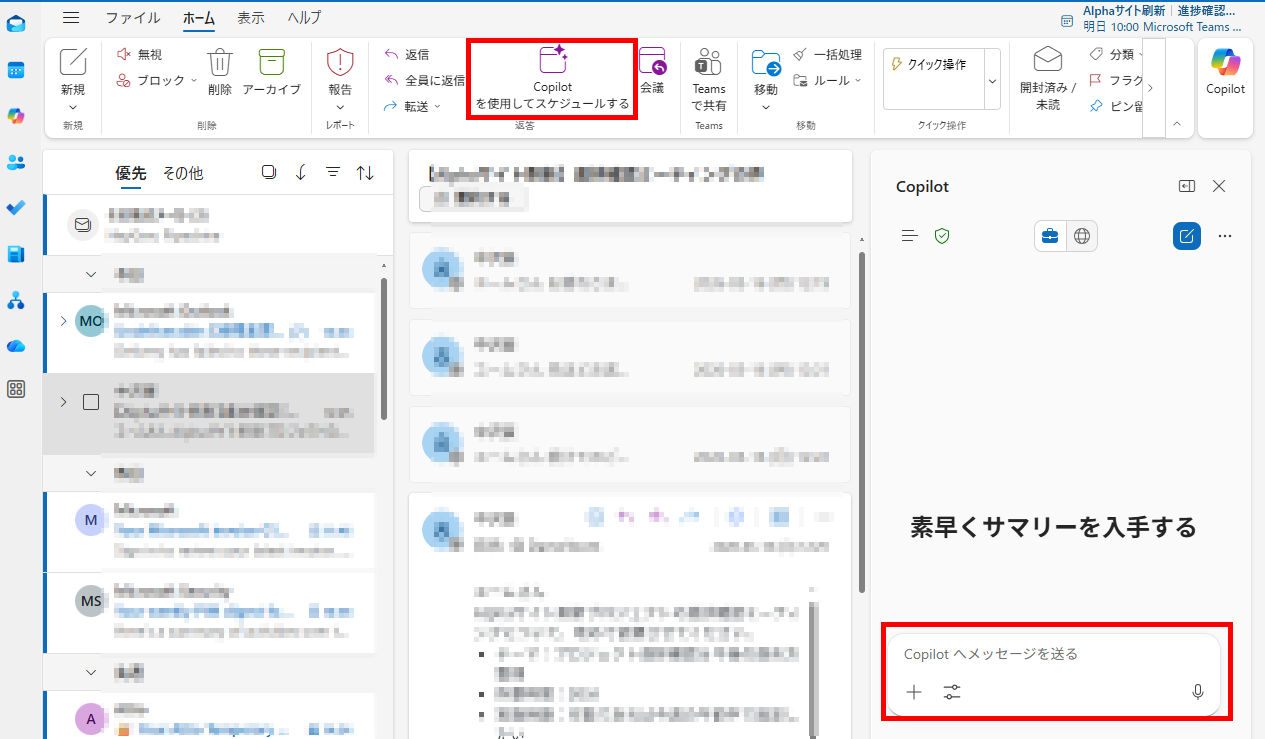The height and width of the screenshot is (739, 1265).
Task: Switch to the その他 inbox tab
Action: click(x=183, y=173)
